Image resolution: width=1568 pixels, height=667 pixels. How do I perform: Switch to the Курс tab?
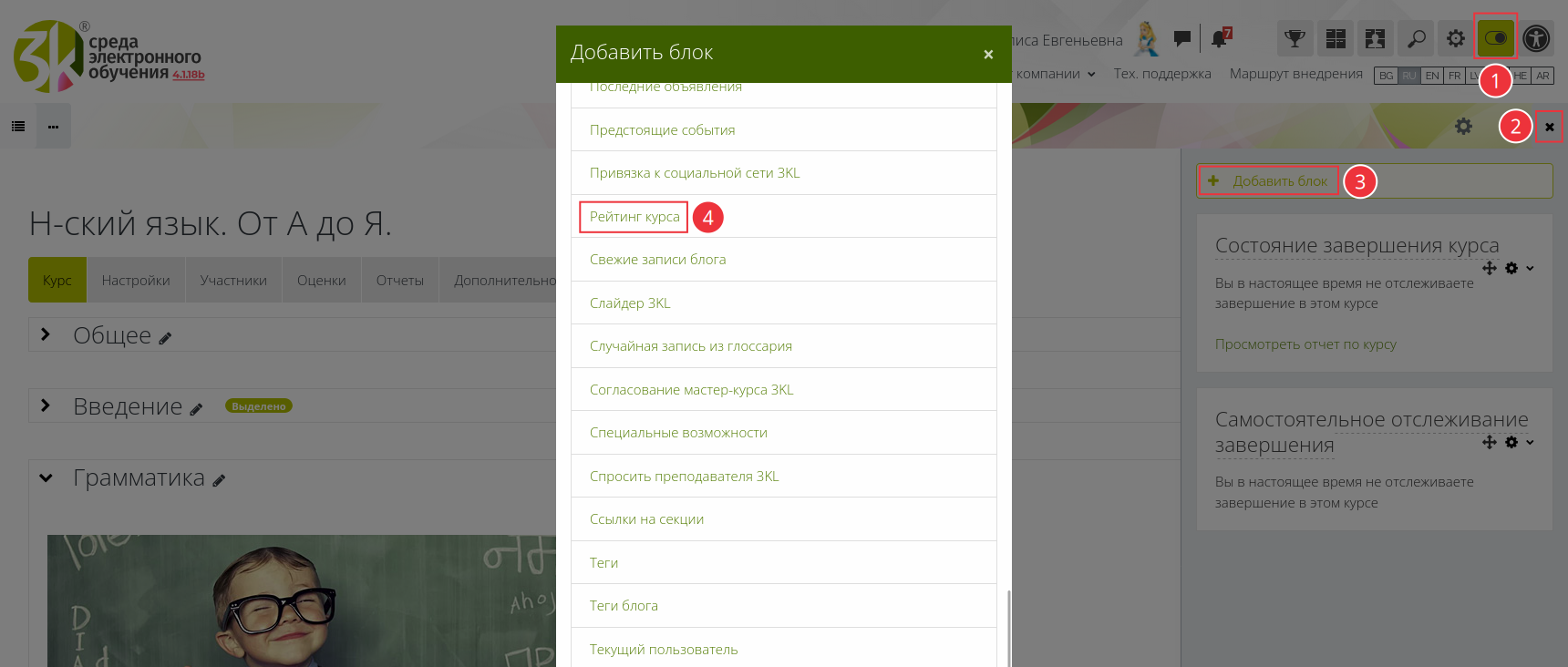(57, 280)
